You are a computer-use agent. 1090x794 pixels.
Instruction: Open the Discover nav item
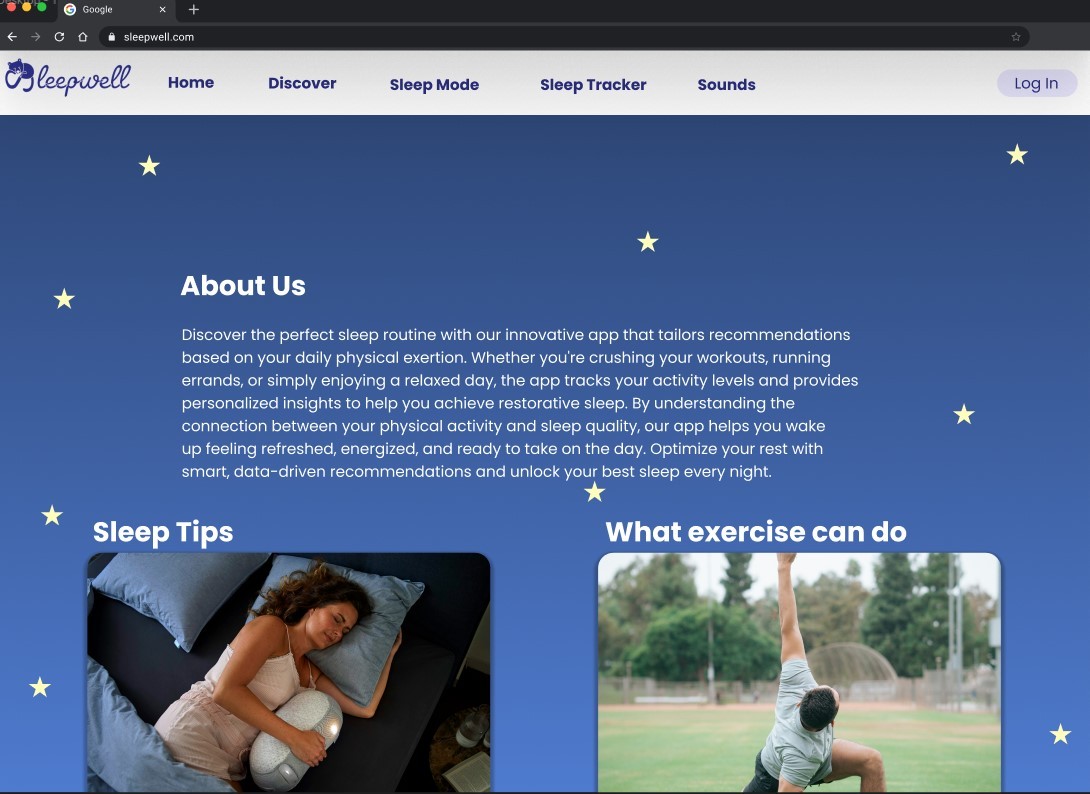coord(302,83)
